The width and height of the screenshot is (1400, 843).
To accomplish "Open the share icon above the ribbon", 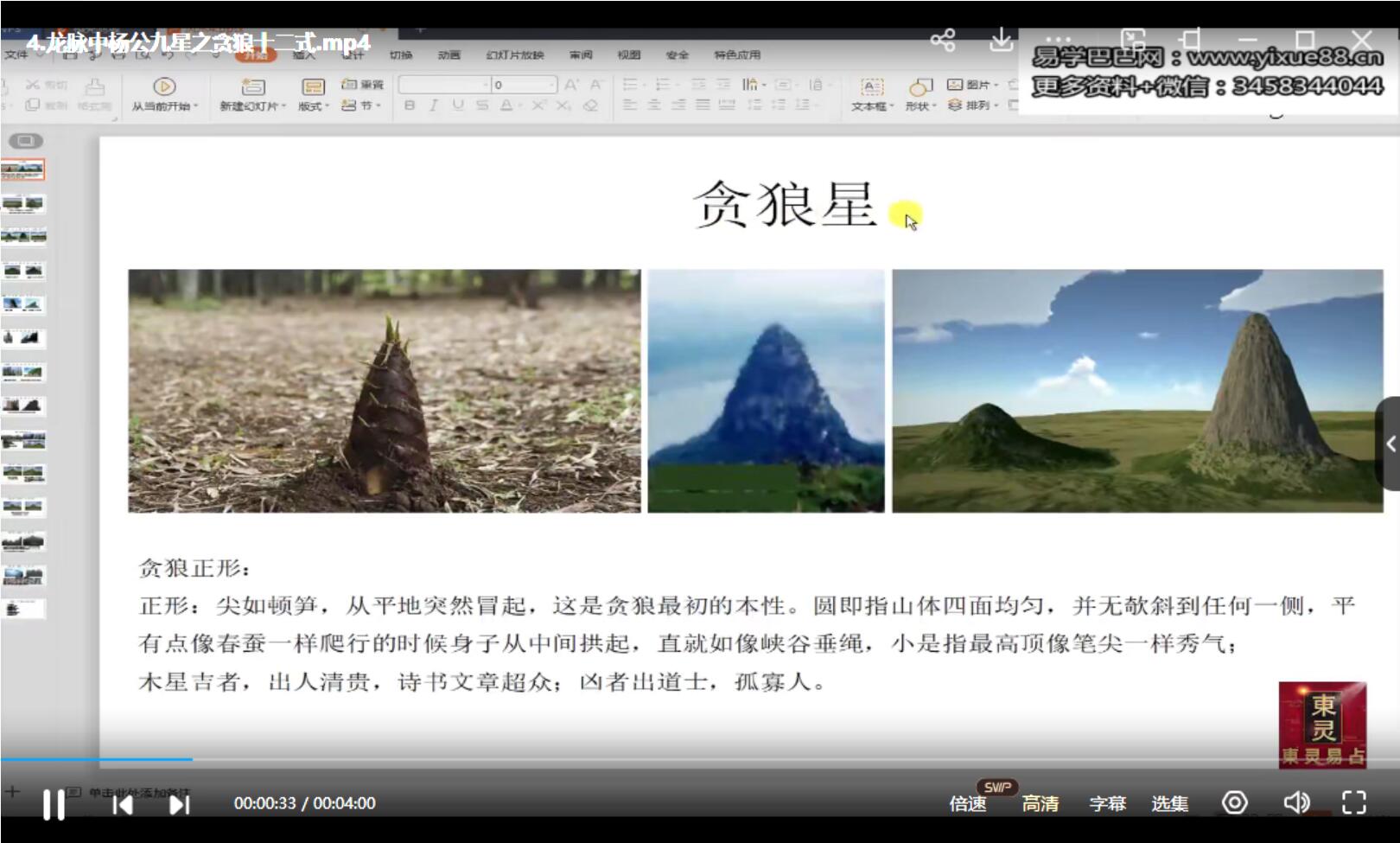I will coord(944,39).
